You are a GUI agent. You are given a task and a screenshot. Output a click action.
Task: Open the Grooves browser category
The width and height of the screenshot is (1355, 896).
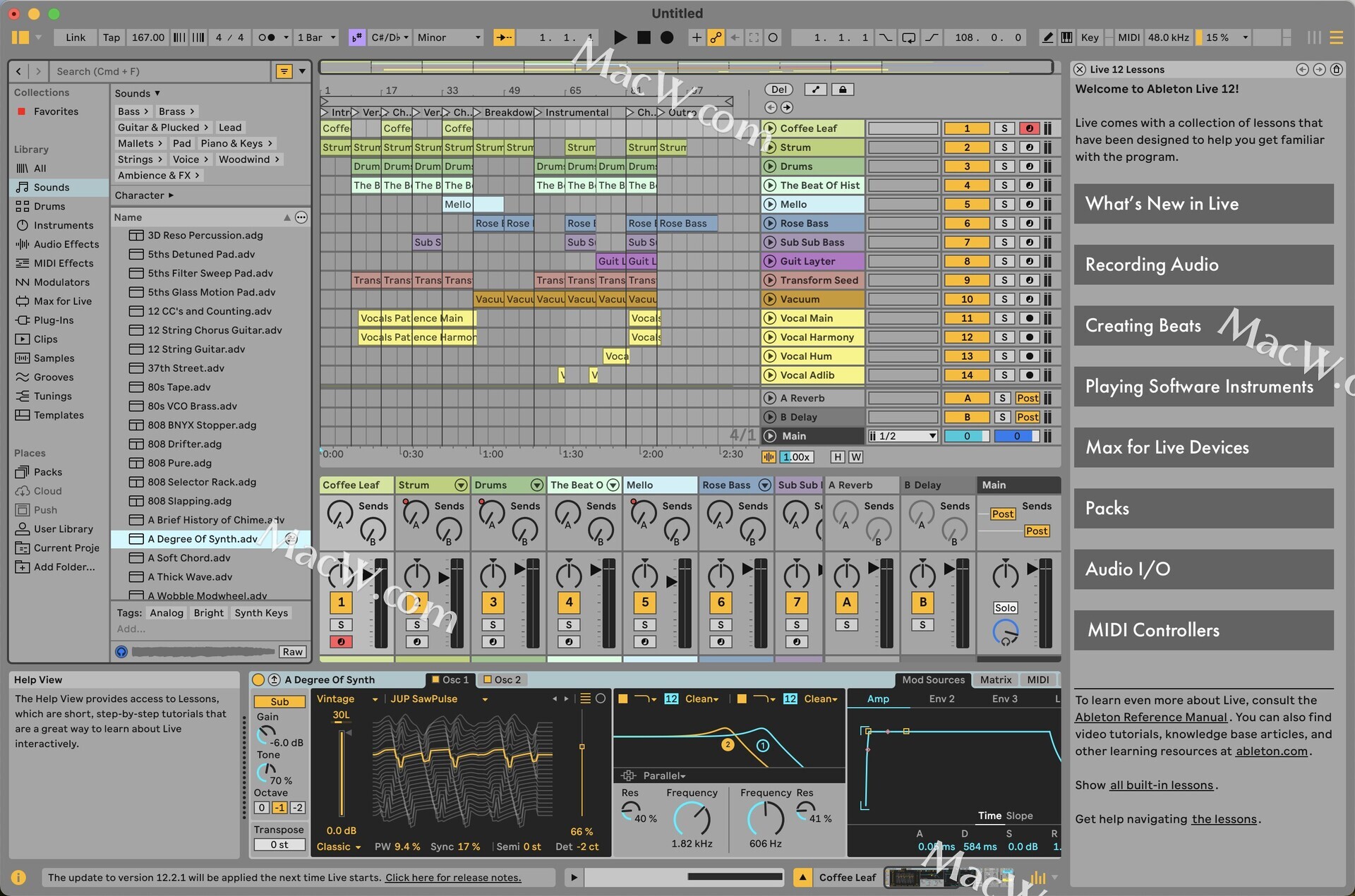[x=54, y=377]
